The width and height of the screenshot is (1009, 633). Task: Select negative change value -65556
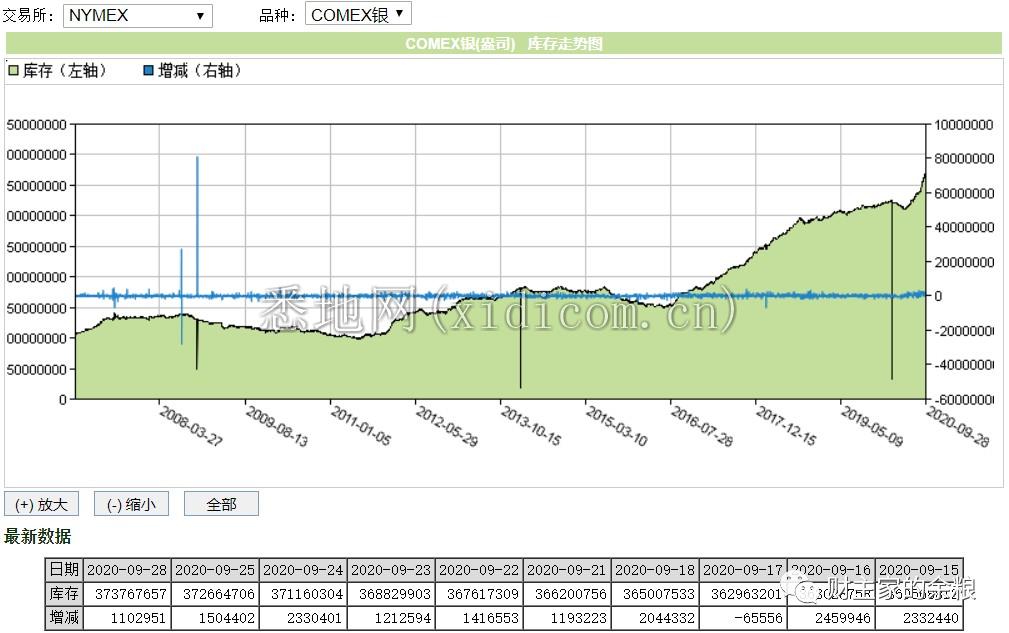759,618
